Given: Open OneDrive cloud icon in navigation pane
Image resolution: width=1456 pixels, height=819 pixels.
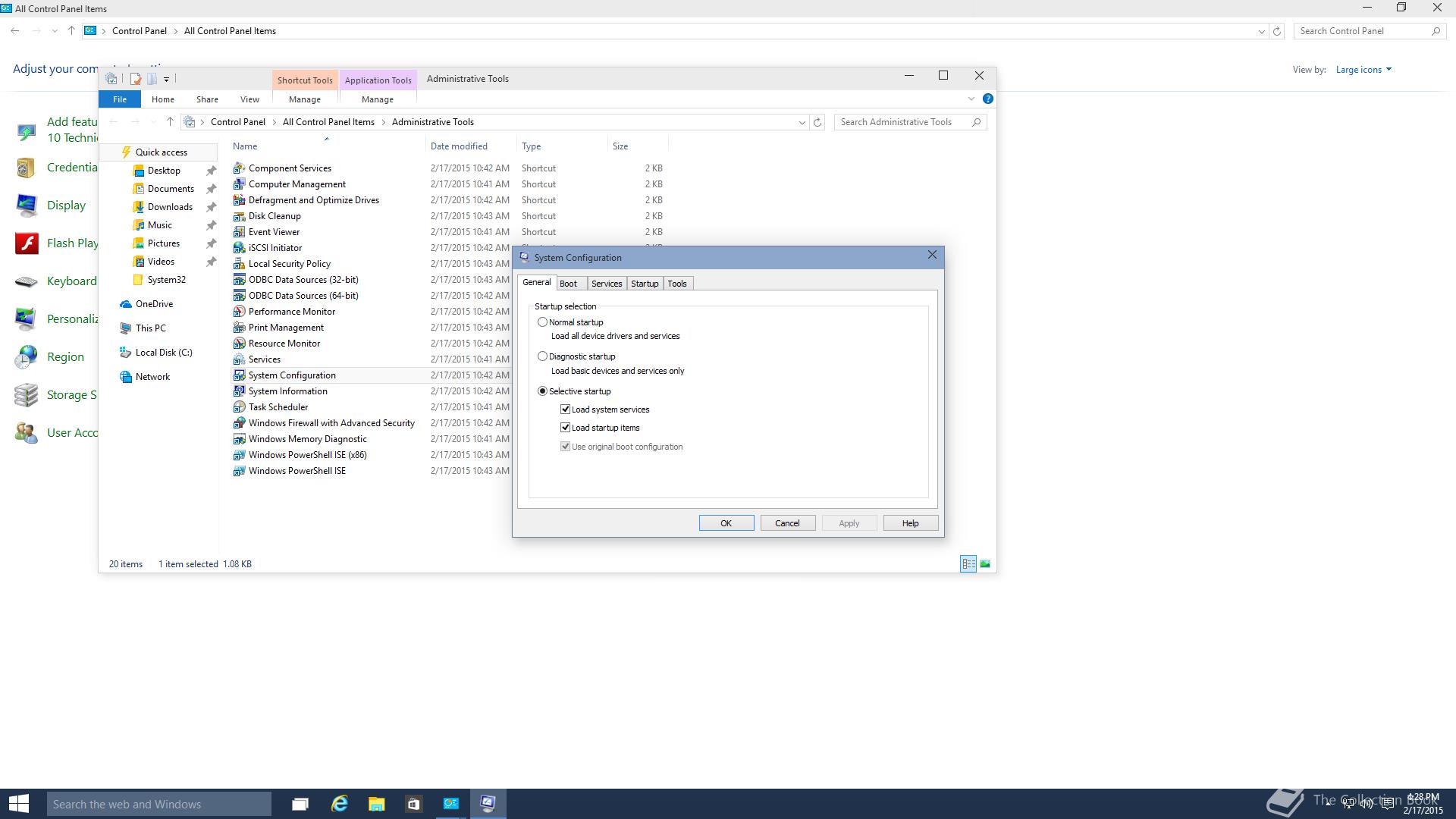Looking at the screenshot, I should [126, 304].
